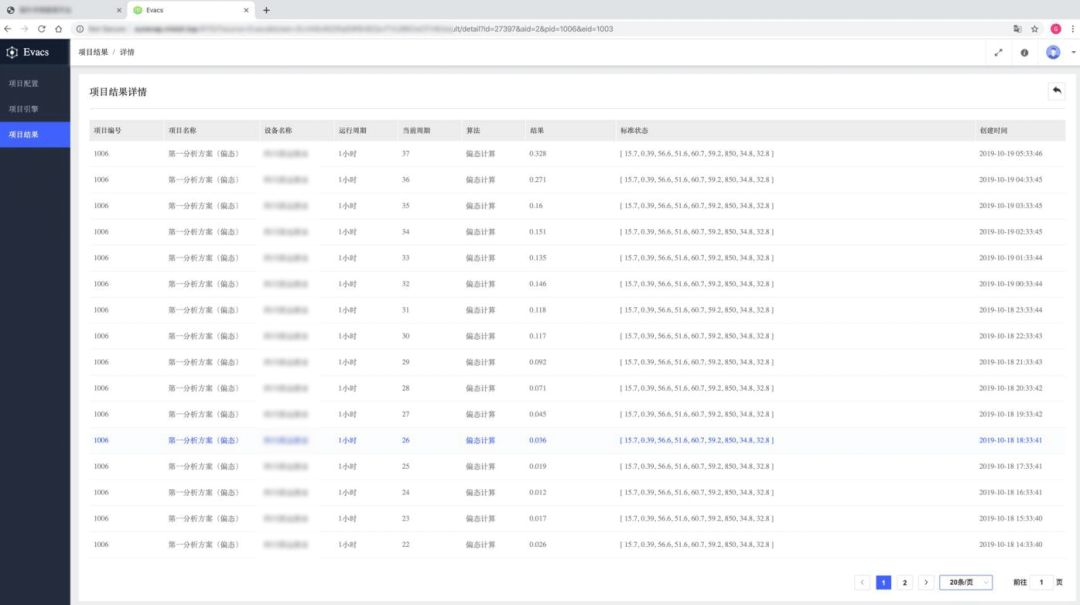Toggle fullscreen with the expand icon
The image size is (1080, 605).
tap(998, 53)
